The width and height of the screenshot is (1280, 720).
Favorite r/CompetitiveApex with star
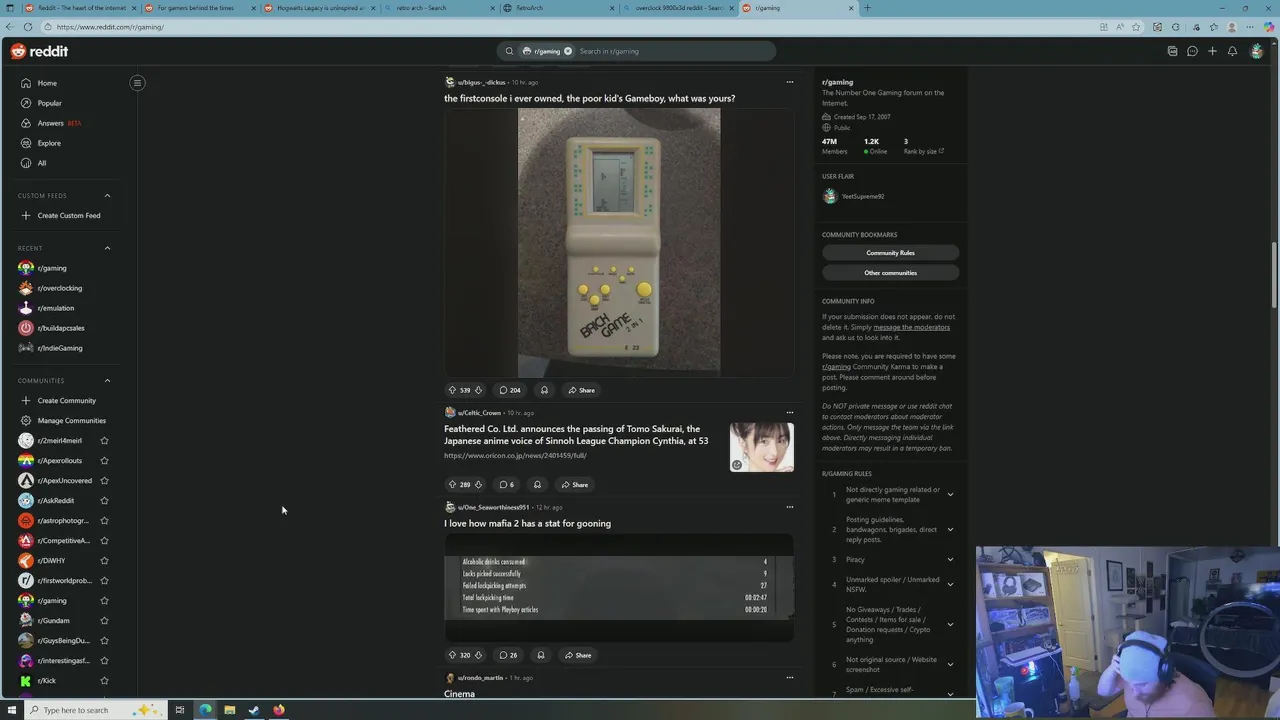pyautogui.click(x=104, y=540)
